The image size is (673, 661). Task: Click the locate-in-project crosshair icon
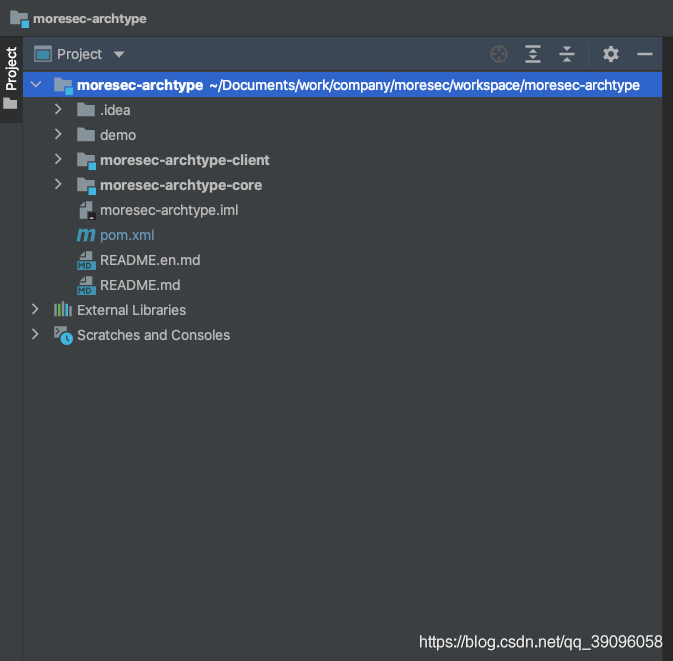point(499,54)
